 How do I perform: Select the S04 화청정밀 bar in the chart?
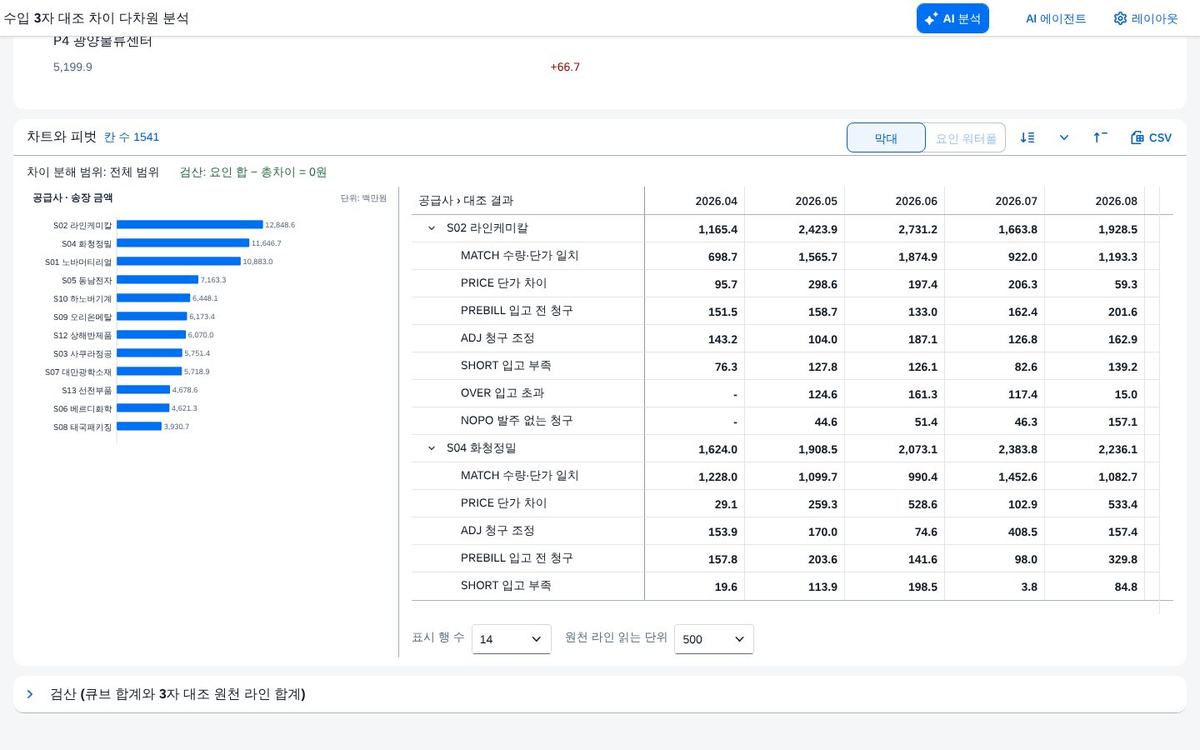pos(183,243)
